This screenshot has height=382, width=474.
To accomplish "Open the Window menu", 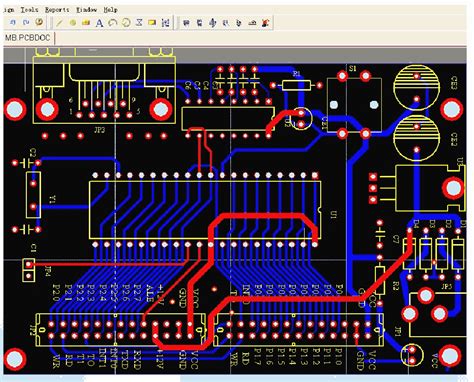I will pos(86,10).
